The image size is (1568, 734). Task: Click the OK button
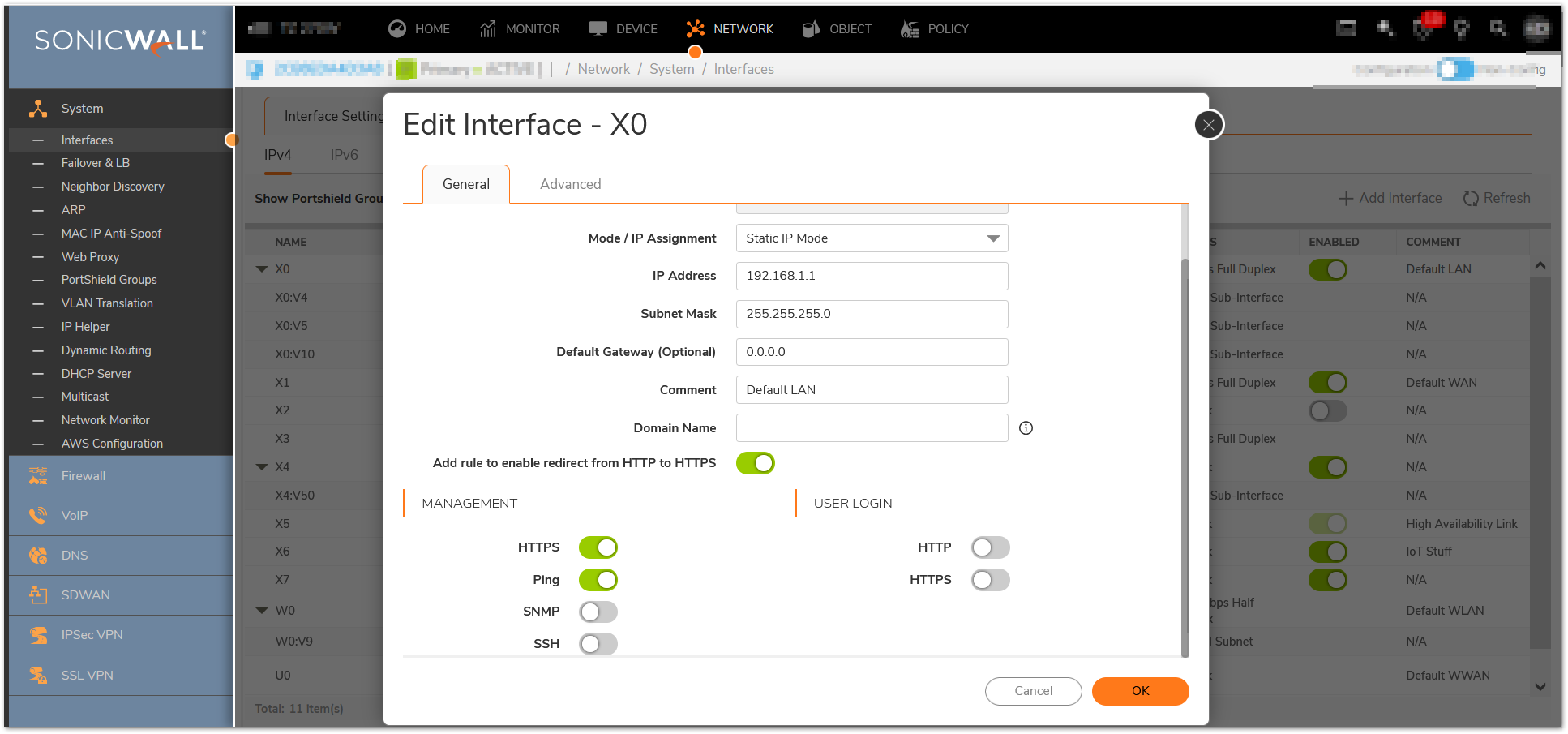1141,691
